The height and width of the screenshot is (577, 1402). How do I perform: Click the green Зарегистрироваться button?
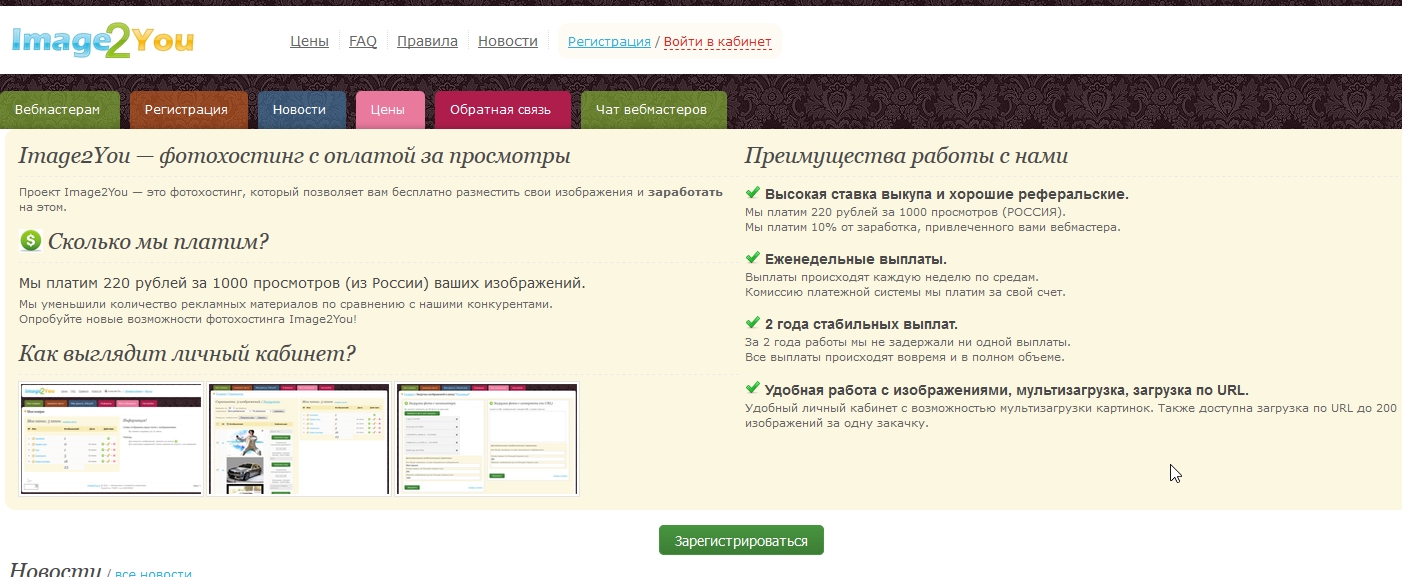coord(741,540)
